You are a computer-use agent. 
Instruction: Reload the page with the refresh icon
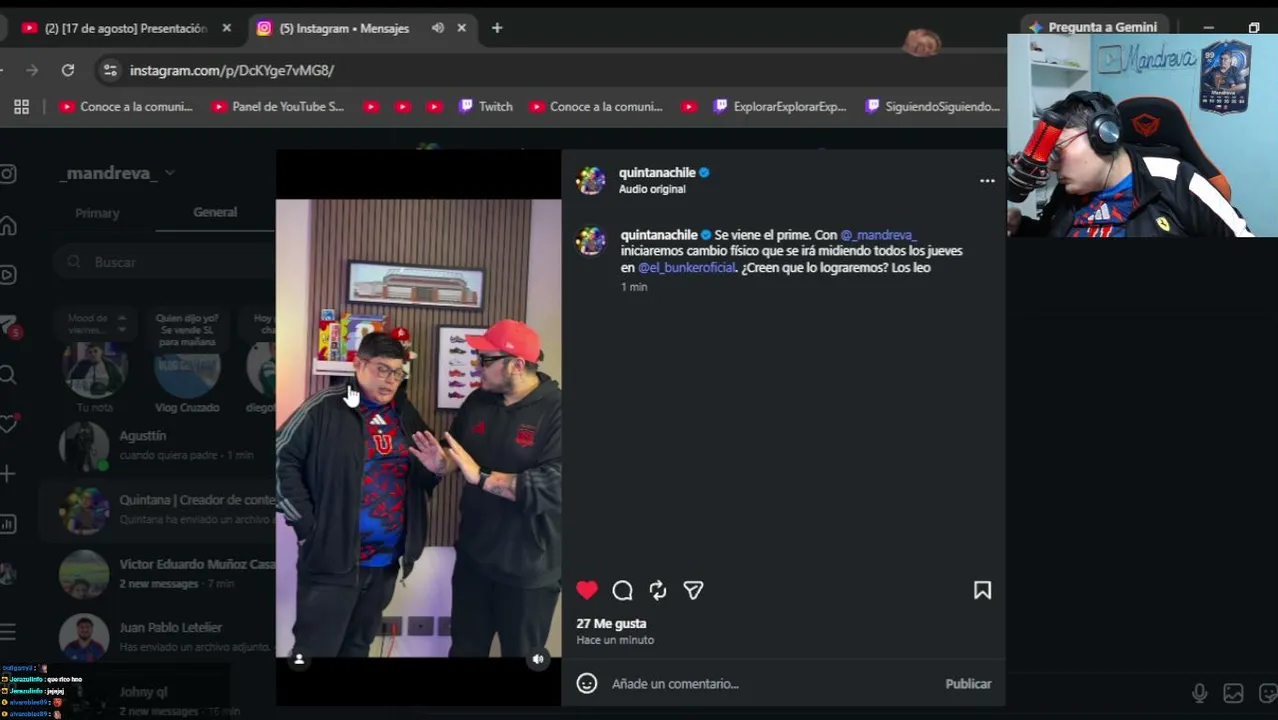[x=68, y=70]
